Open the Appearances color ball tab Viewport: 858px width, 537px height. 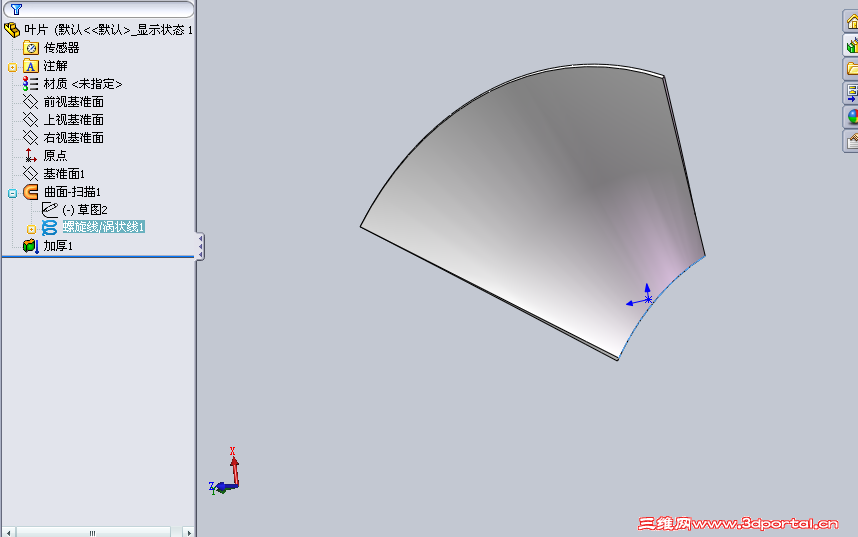click(x=850, y=117)
